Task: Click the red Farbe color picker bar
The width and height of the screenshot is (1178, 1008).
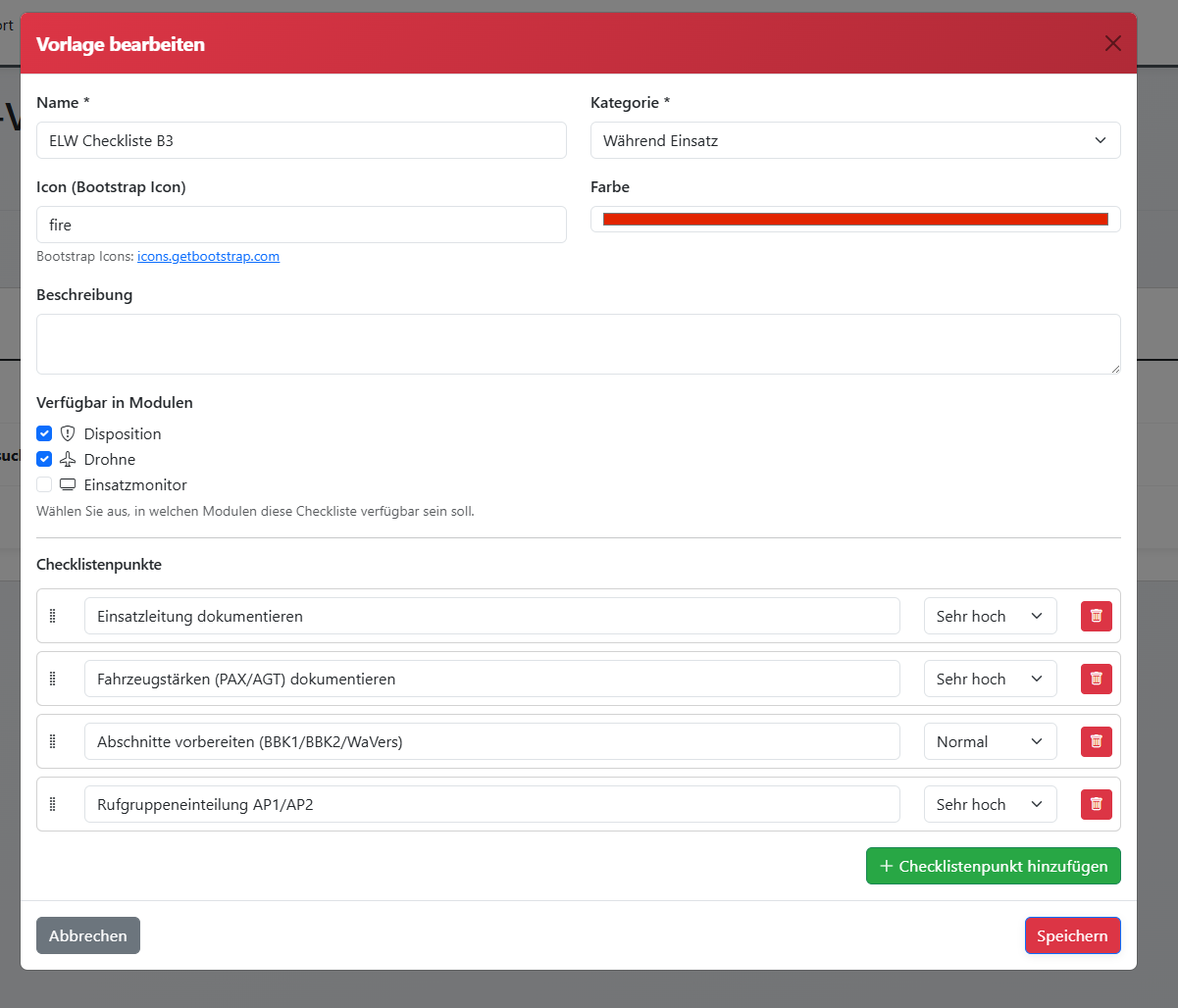Action: click(x=854, y=219)
